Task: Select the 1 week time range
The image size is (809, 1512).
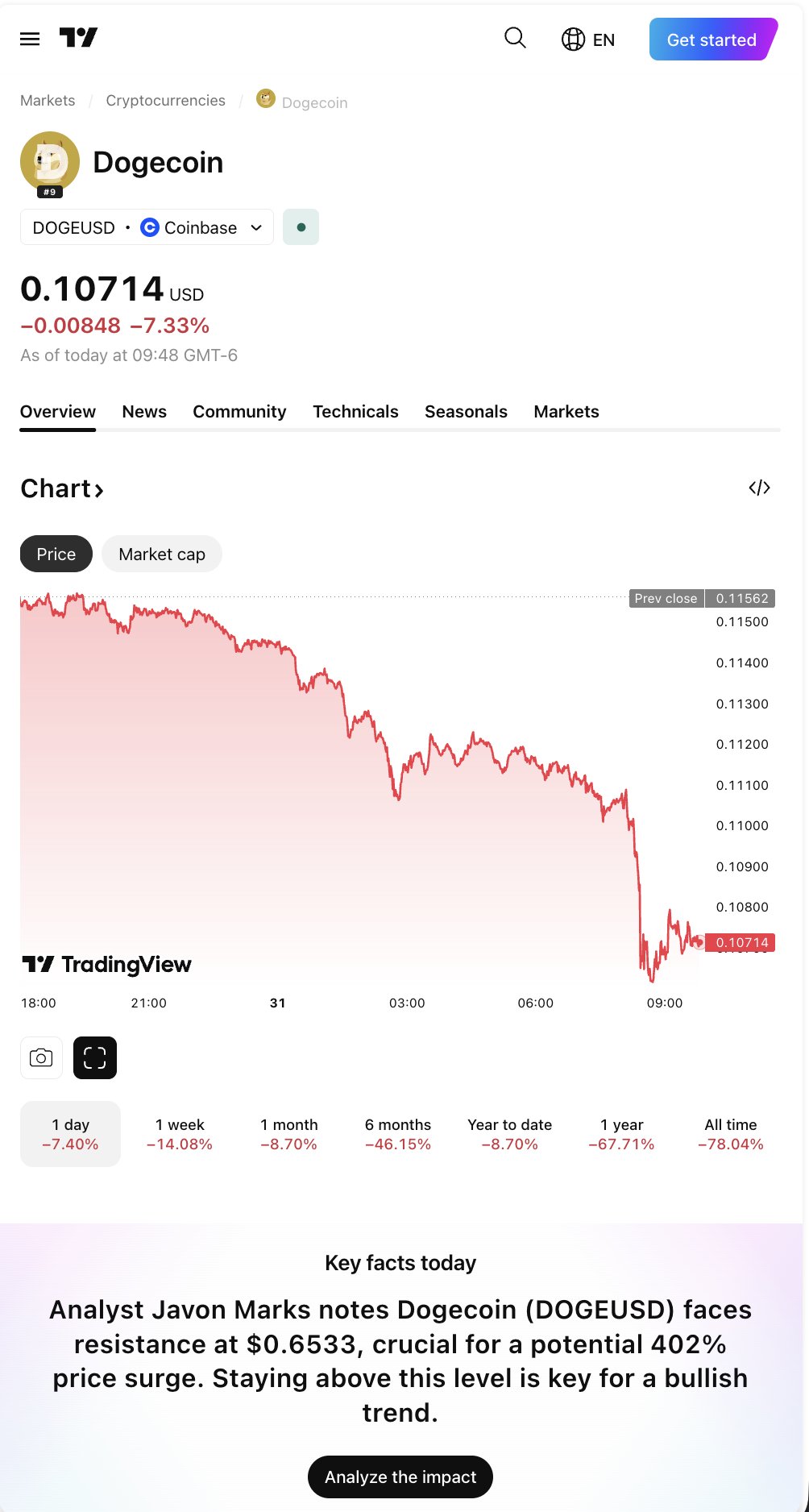Action: [180, 1134]
